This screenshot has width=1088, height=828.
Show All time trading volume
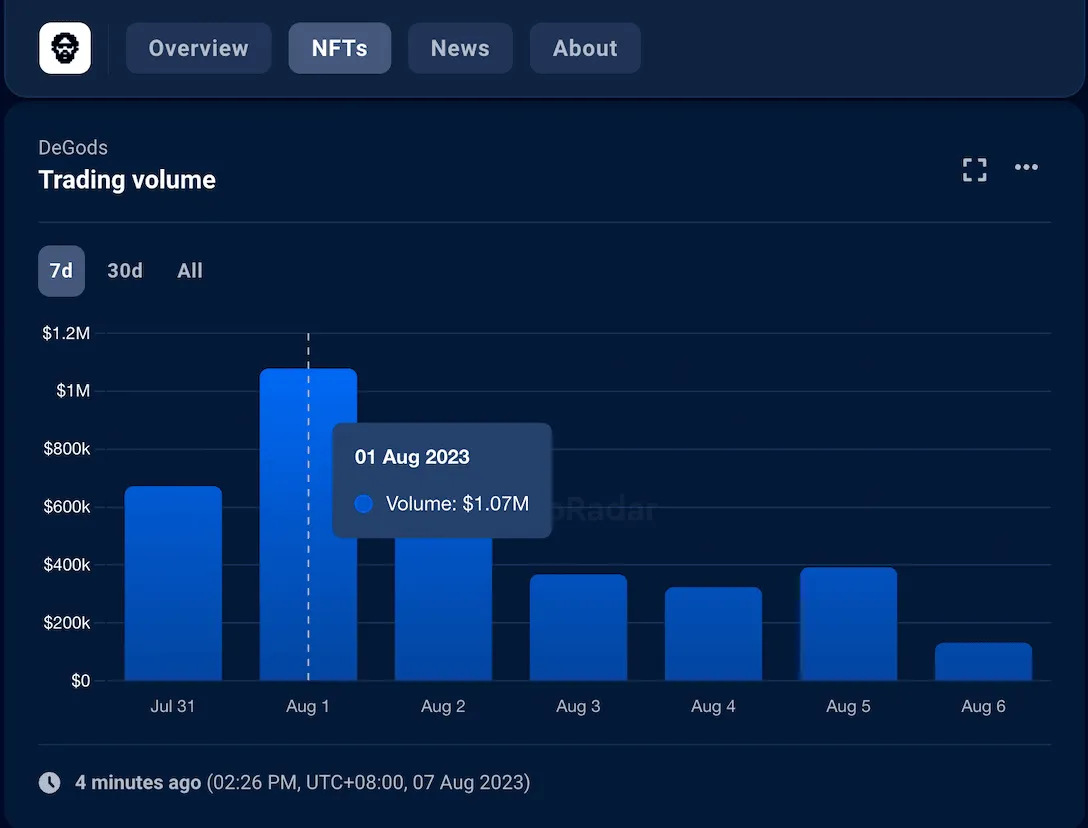click(x=190, y=271)
